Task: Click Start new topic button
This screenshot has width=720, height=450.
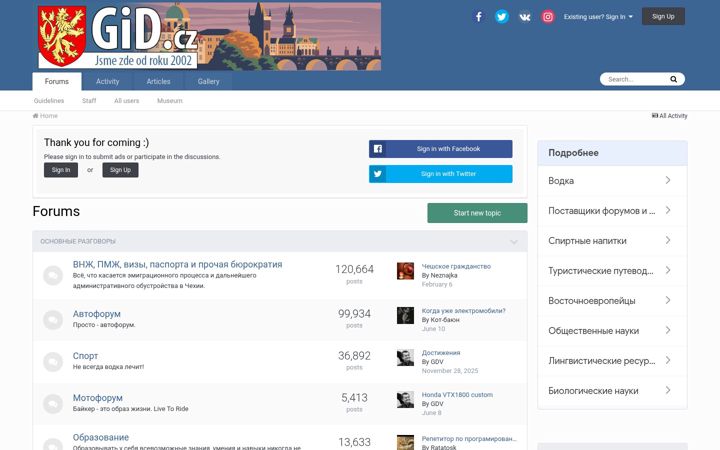Action: point(477,213)
